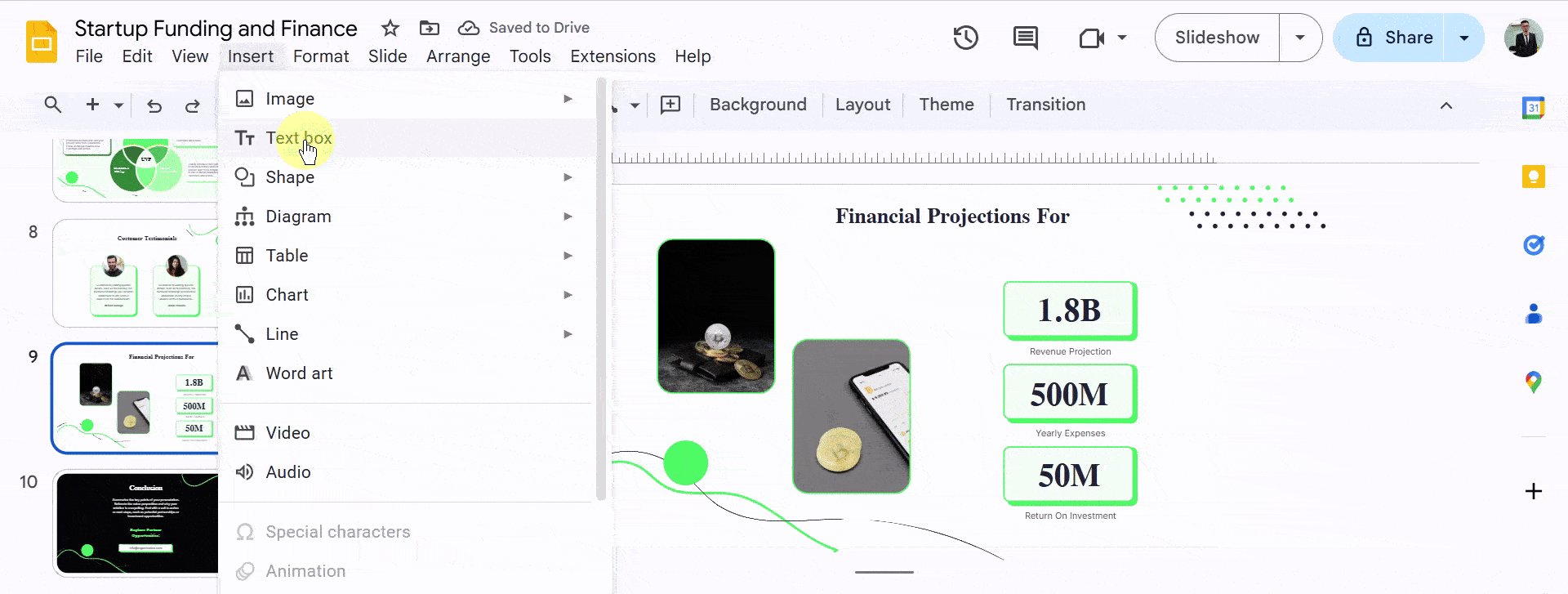This screenshot has height=594, width=1568.
Task: Click the undo arrow icon
Action: click(154, 105)
